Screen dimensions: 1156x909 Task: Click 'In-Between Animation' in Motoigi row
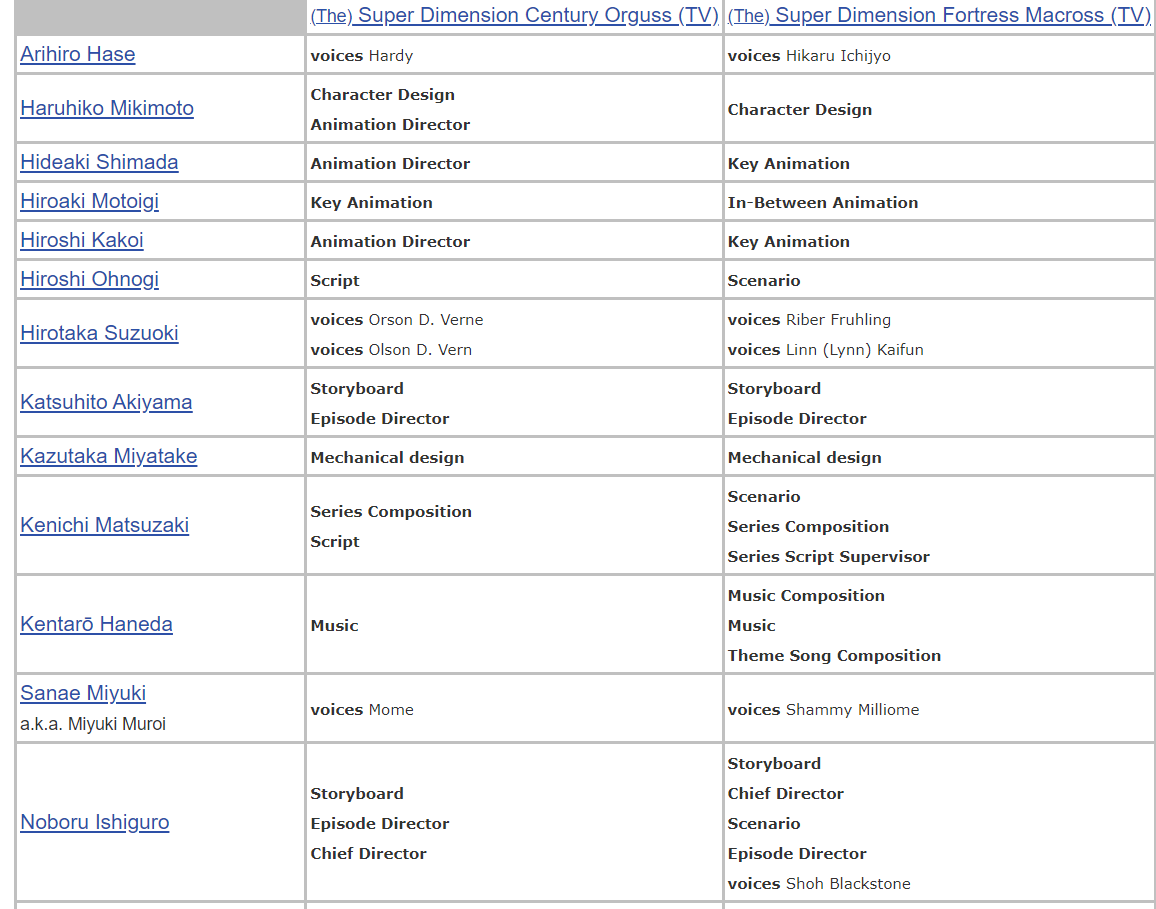823,203
